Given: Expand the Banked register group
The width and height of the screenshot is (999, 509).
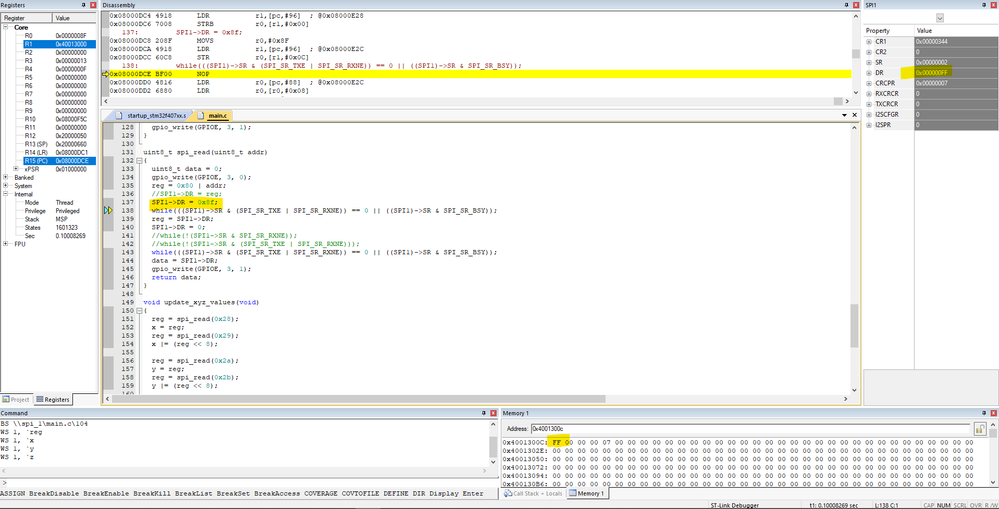Looking at the screenshot, I should tap(6, 178).
